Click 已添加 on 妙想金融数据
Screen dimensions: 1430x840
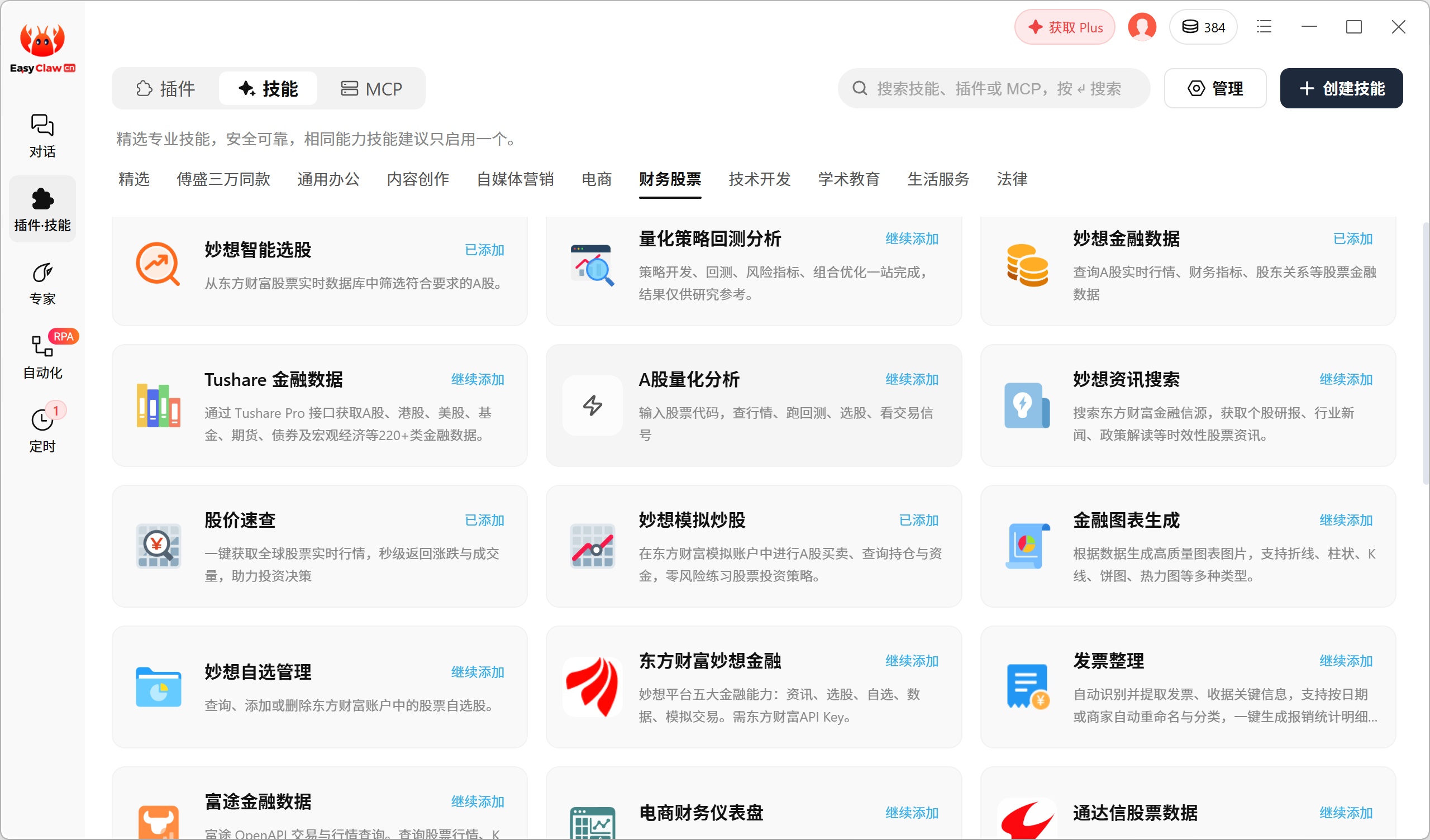(x=1352, y=239)
